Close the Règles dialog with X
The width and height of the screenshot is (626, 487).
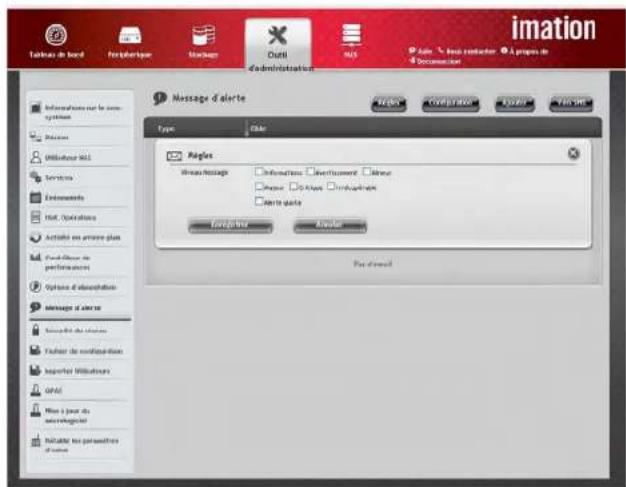coord(573,153)
